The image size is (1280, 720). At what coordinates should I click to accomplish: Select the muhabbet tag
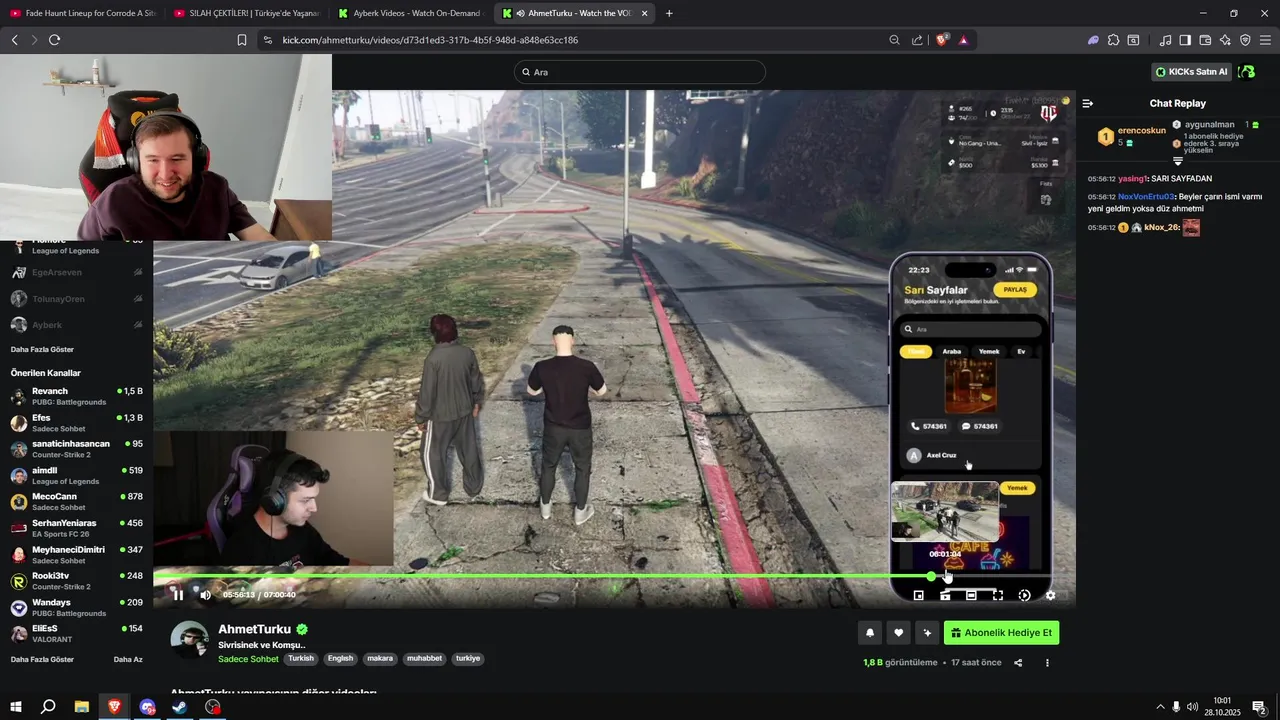424,659
